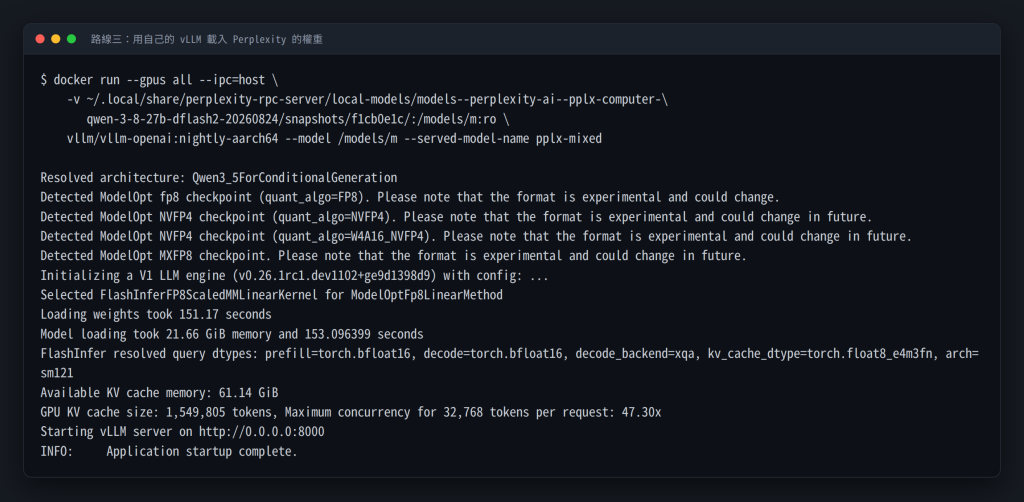1024x502 pixels.
Task: Click the vllm/vllm-openai:nightly-aarch64 image name
Action: [173, 138]
